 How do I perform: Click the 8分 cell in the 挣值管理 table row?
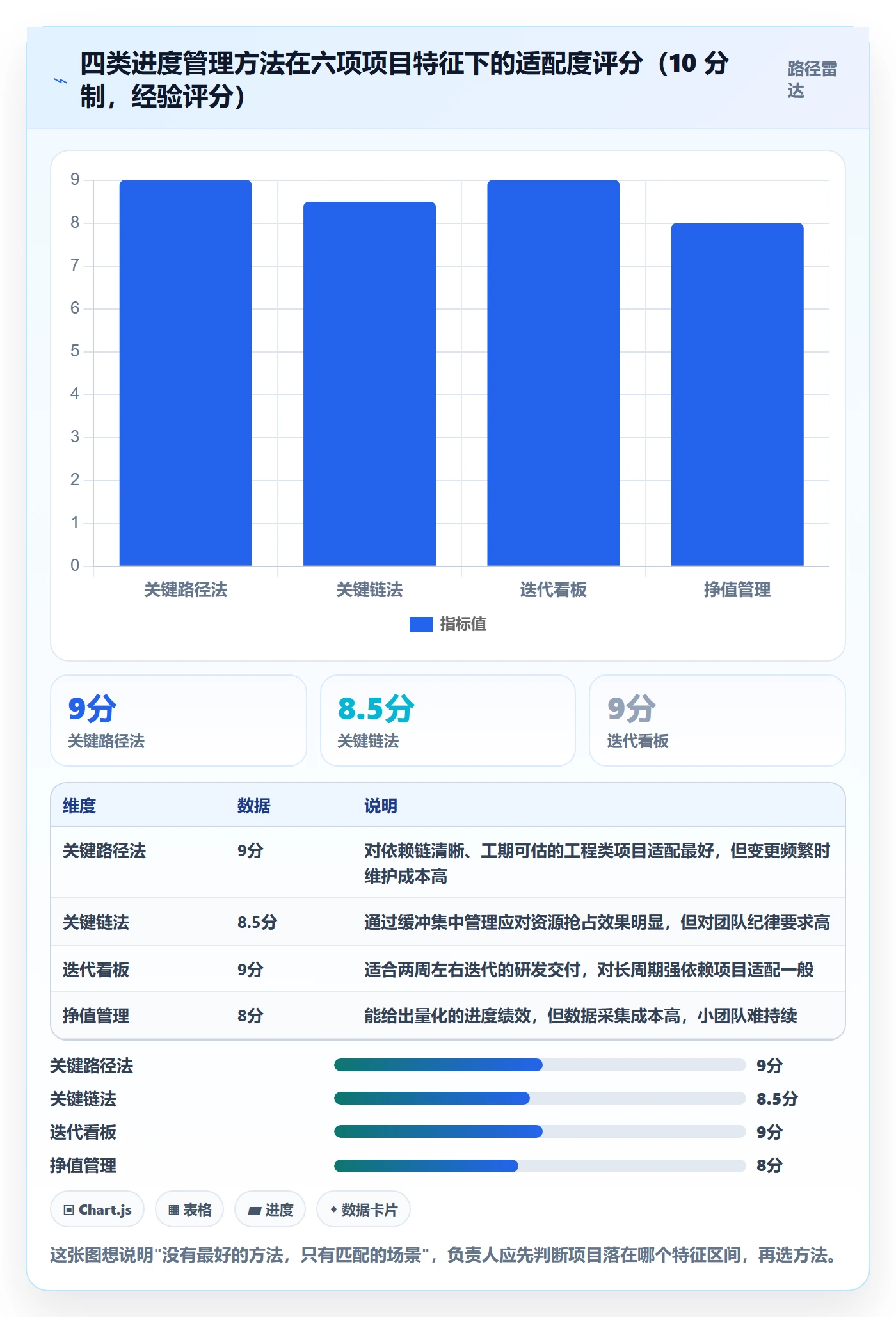coord(250,1016)
